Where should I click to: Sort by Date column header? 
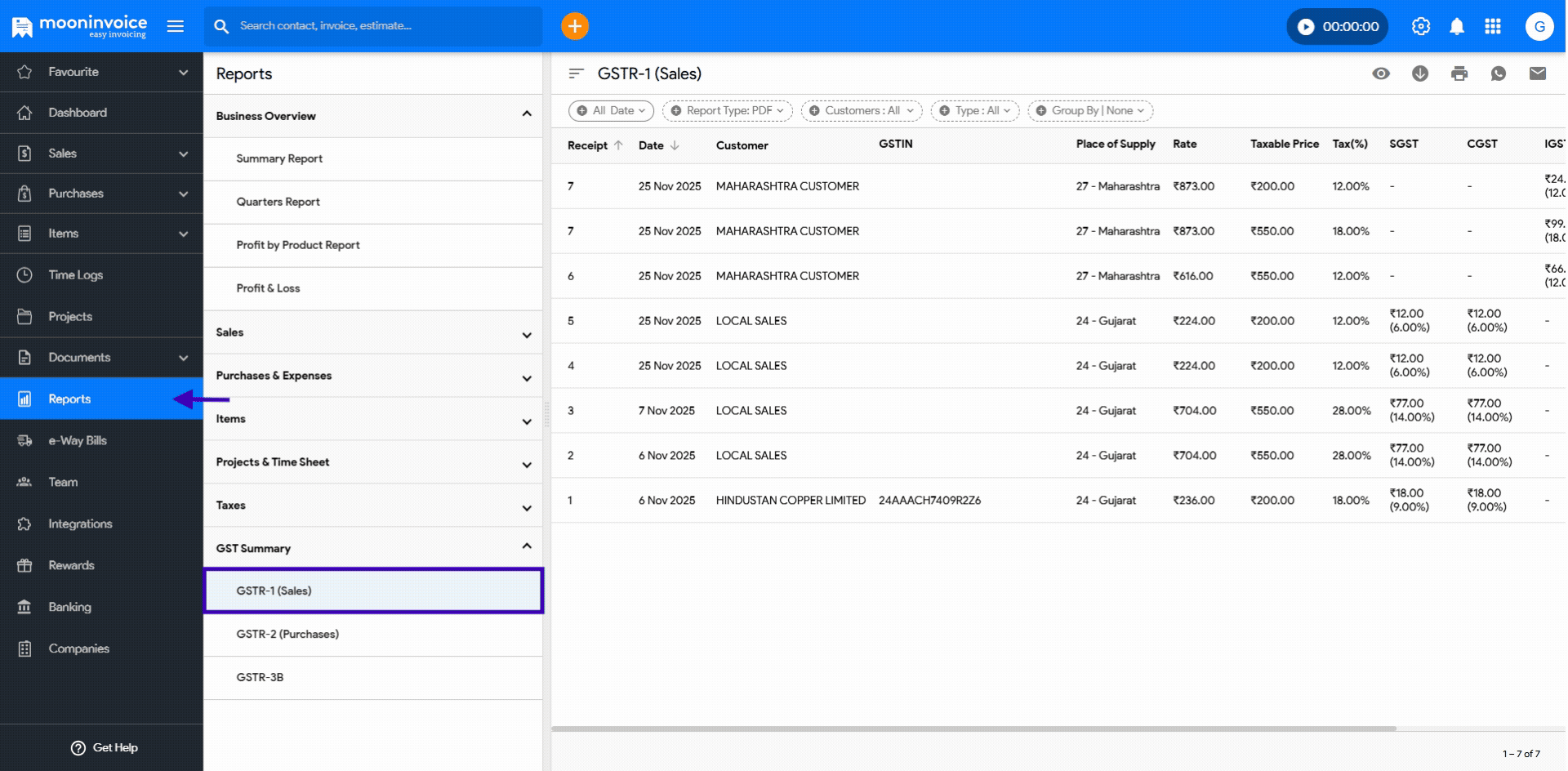pyautogui.click(x=659, y=145)
